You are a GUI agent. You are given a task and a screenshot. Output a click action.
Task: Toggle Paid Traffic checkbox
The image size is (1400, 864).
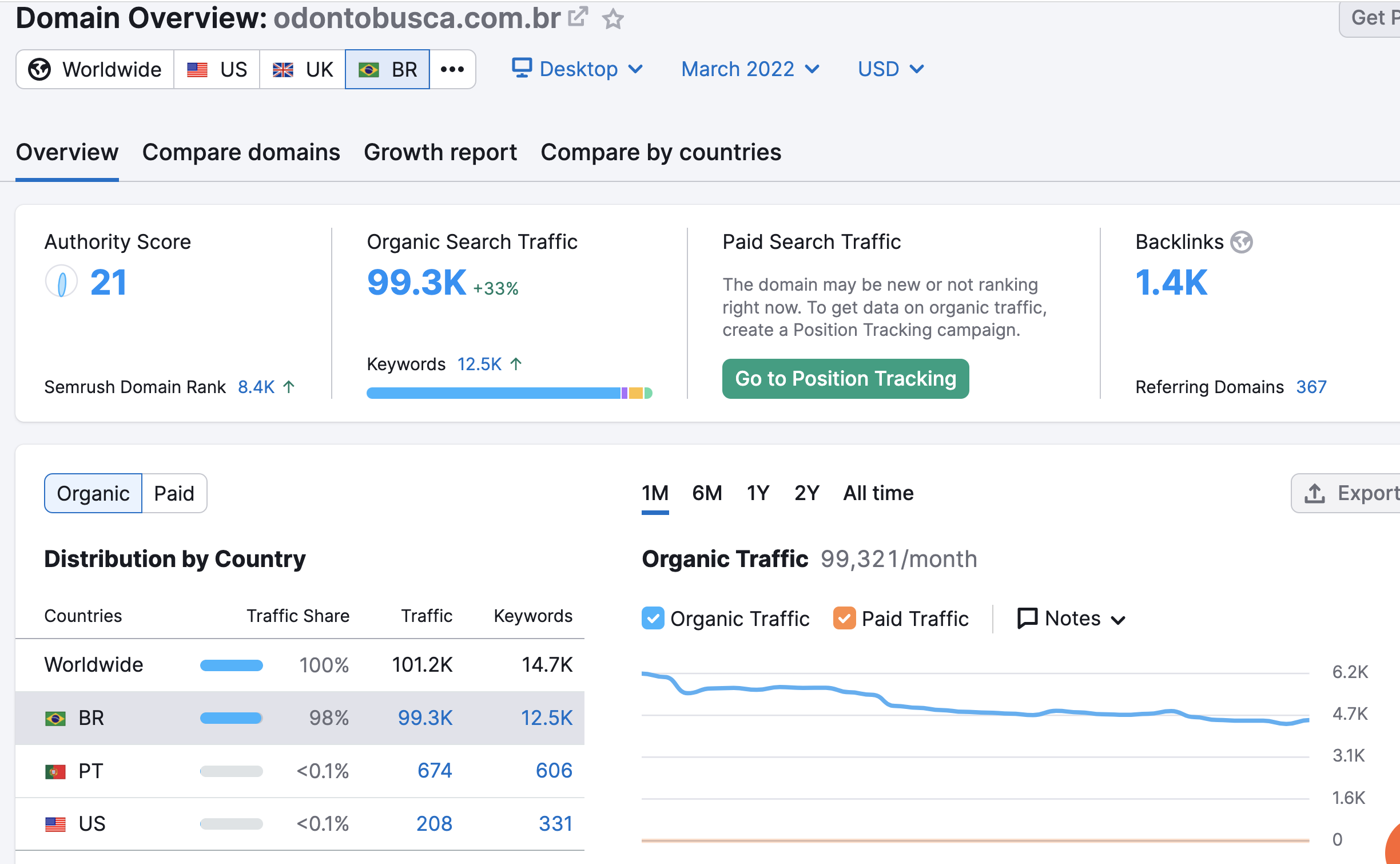click(844, 619)
